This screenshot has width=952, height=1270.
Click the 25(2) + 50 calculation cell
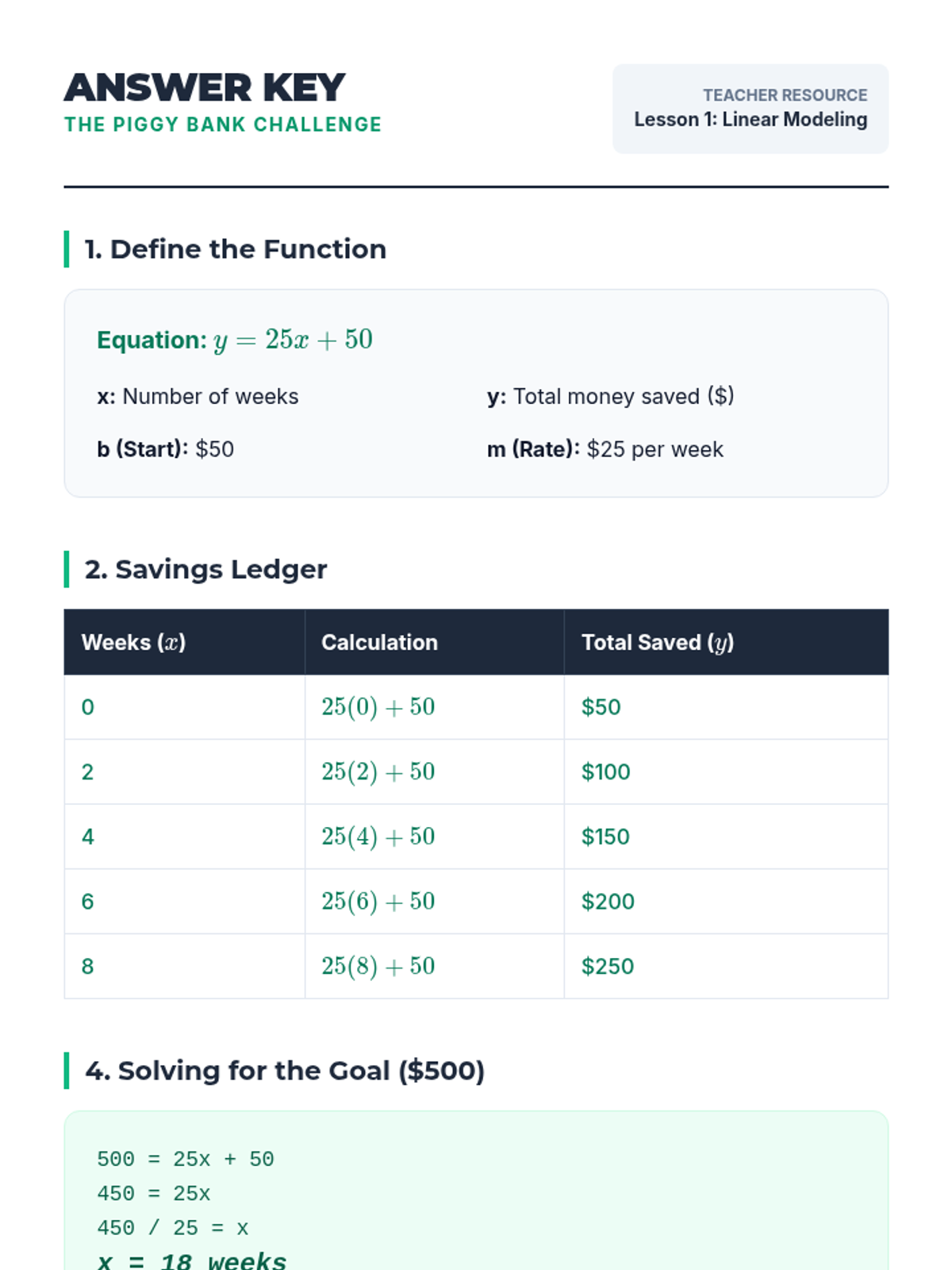(378, 772)
